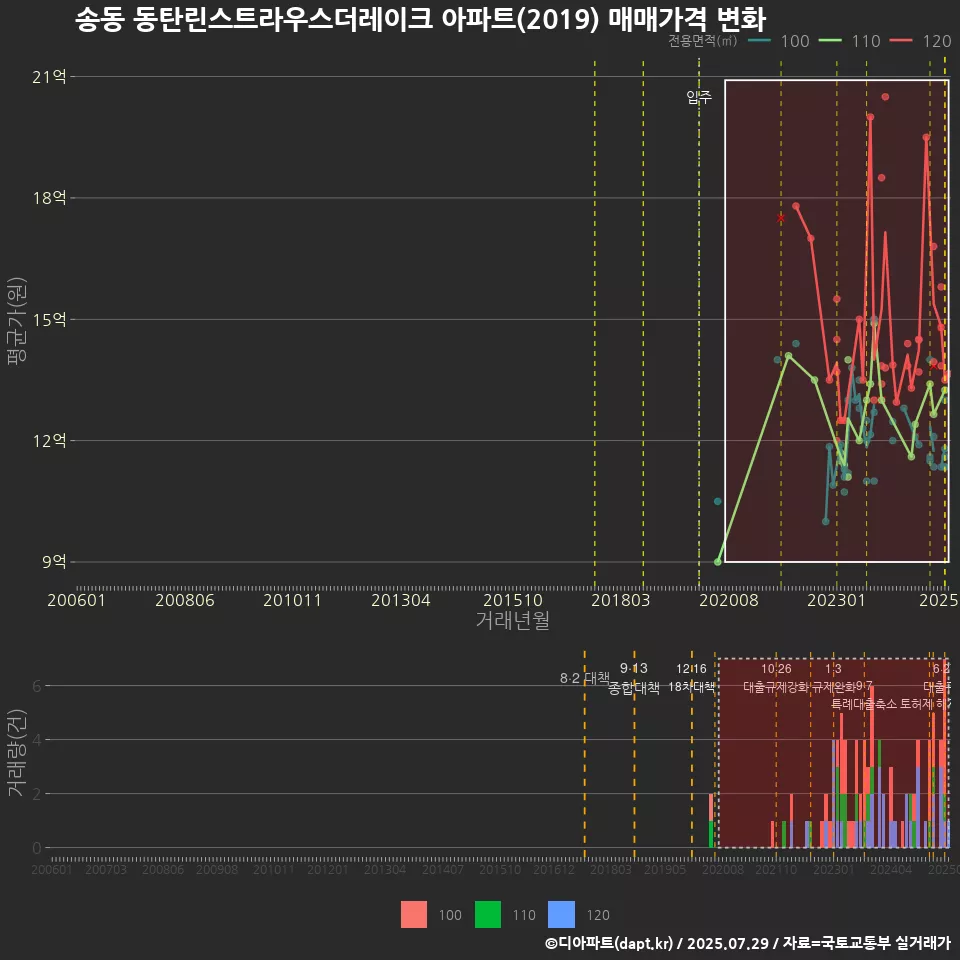Image resolution: width=960 pixels, height=960 pixels.
Task: Click the teal 100 line legend entry
Action: [x=779, y=41]
